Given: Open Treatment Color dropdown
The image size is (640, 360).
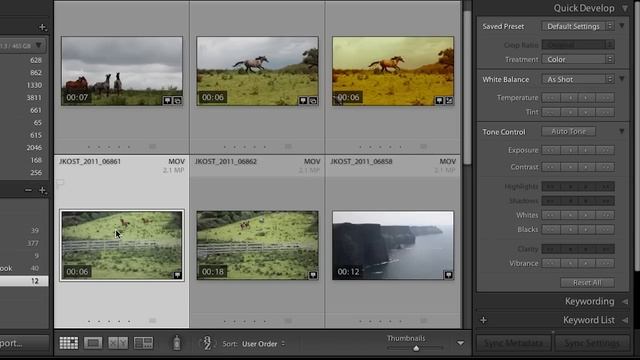Looking at the screenshot, I should coord(578,60).
